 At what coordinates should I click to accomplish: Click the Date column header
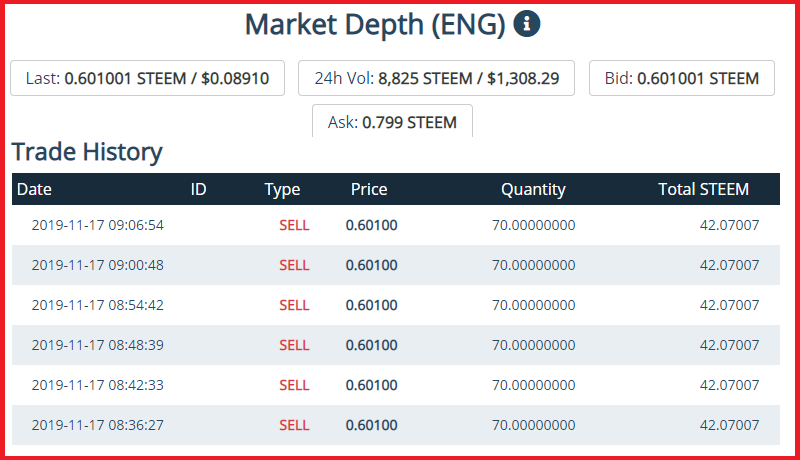pos(34,189)
